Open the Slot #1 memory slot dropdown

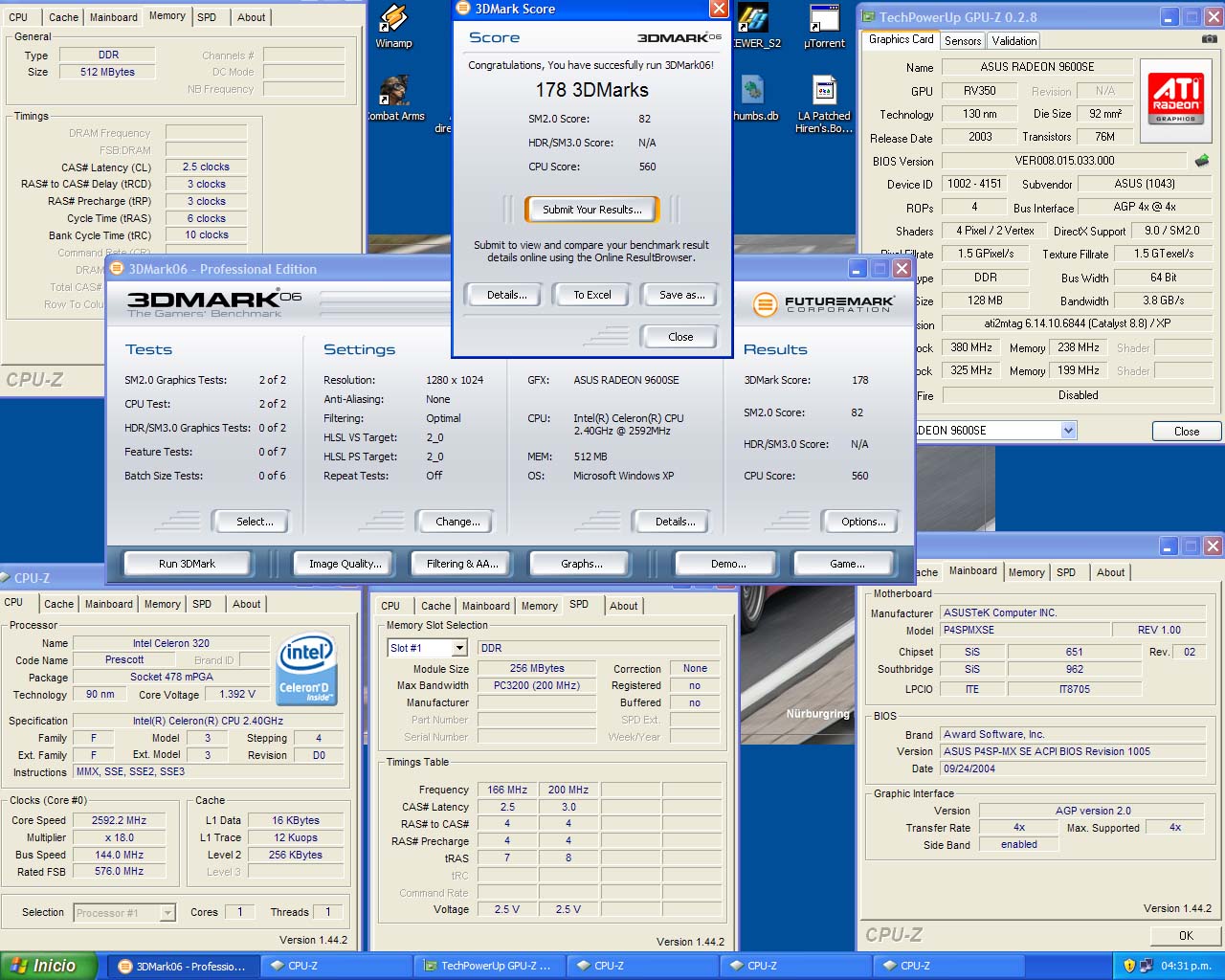tap(459, 648)
